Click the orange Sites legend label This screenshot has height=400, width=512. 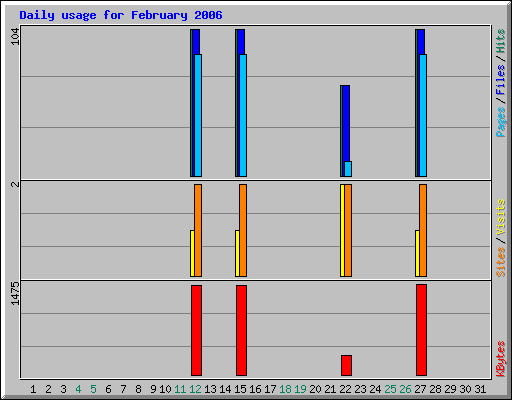(500, 262)
